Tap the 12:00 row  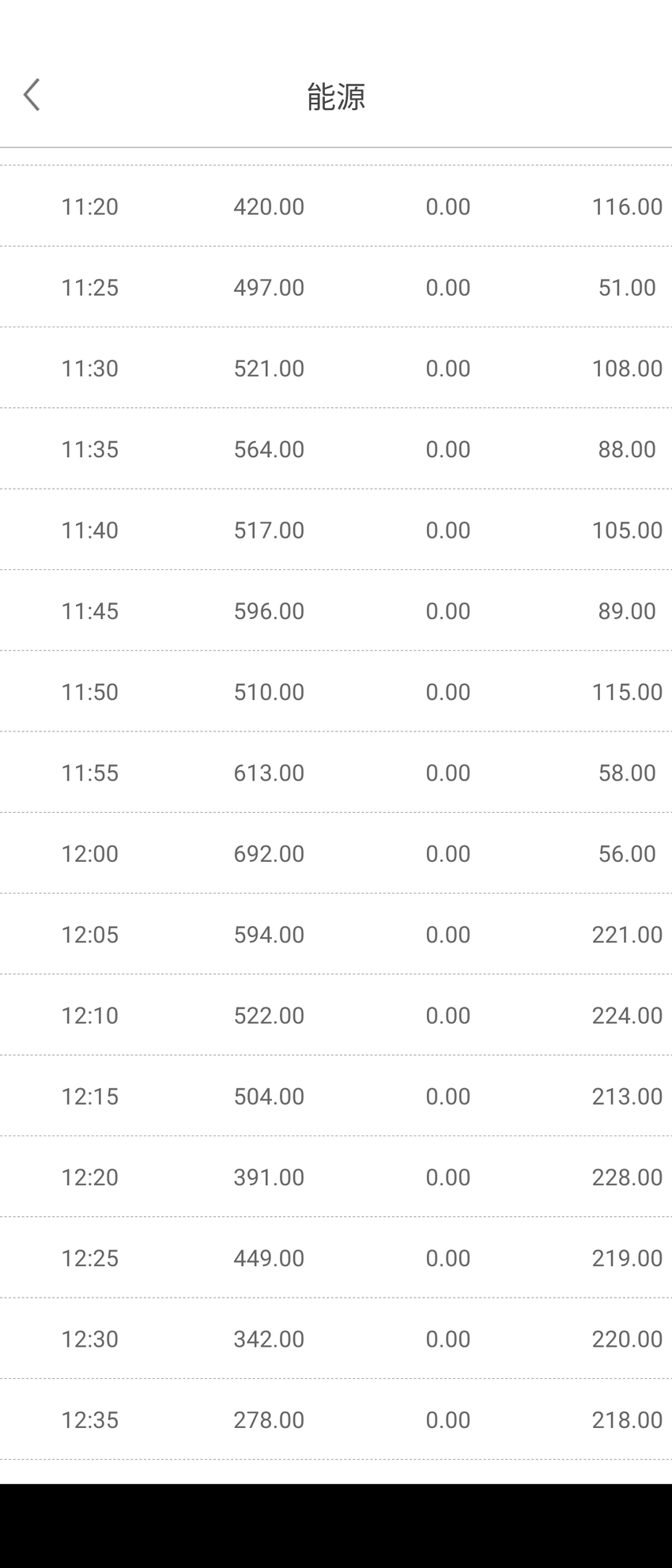point(336,854)
